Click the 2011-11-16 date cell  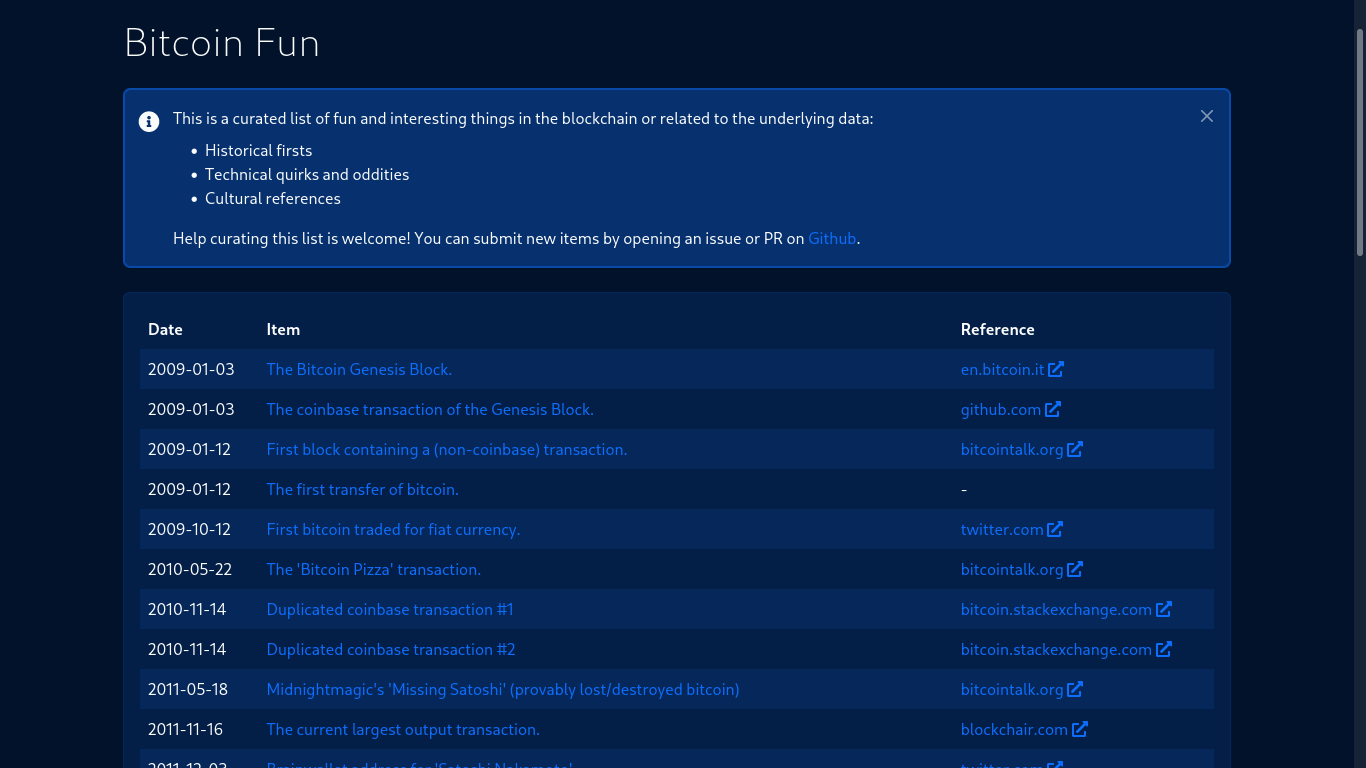[186, 729]
